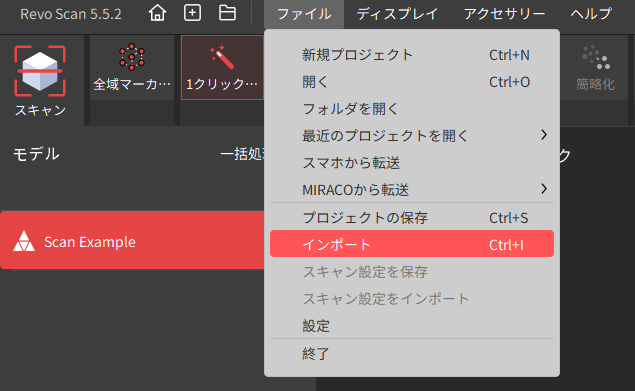Choose 開く from the file menu
635x391 pixels.
(x=412, y=82)
